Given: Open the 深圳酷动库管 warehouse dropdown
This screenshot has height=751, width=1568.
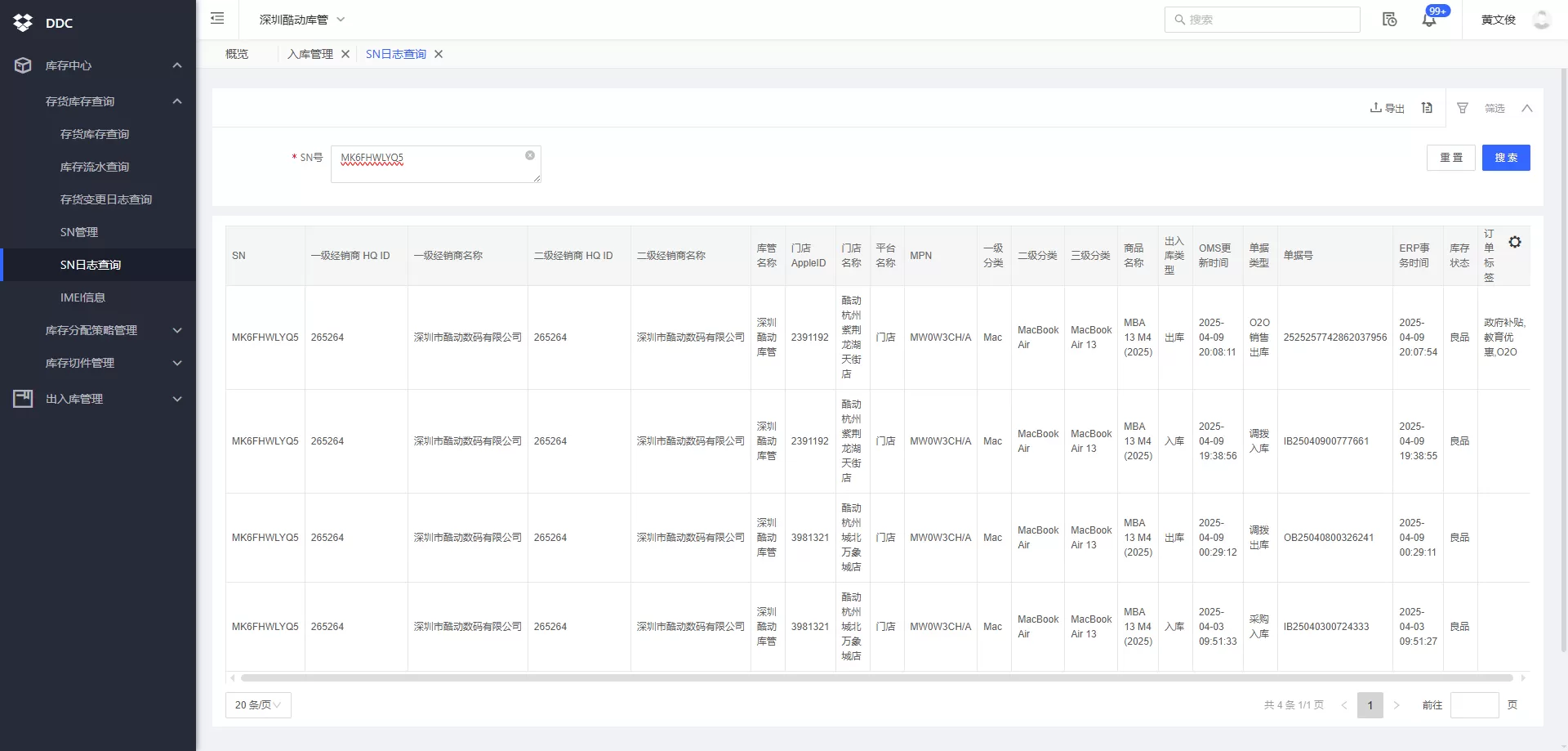Looking at the screenshot, I should click(302, 20).
